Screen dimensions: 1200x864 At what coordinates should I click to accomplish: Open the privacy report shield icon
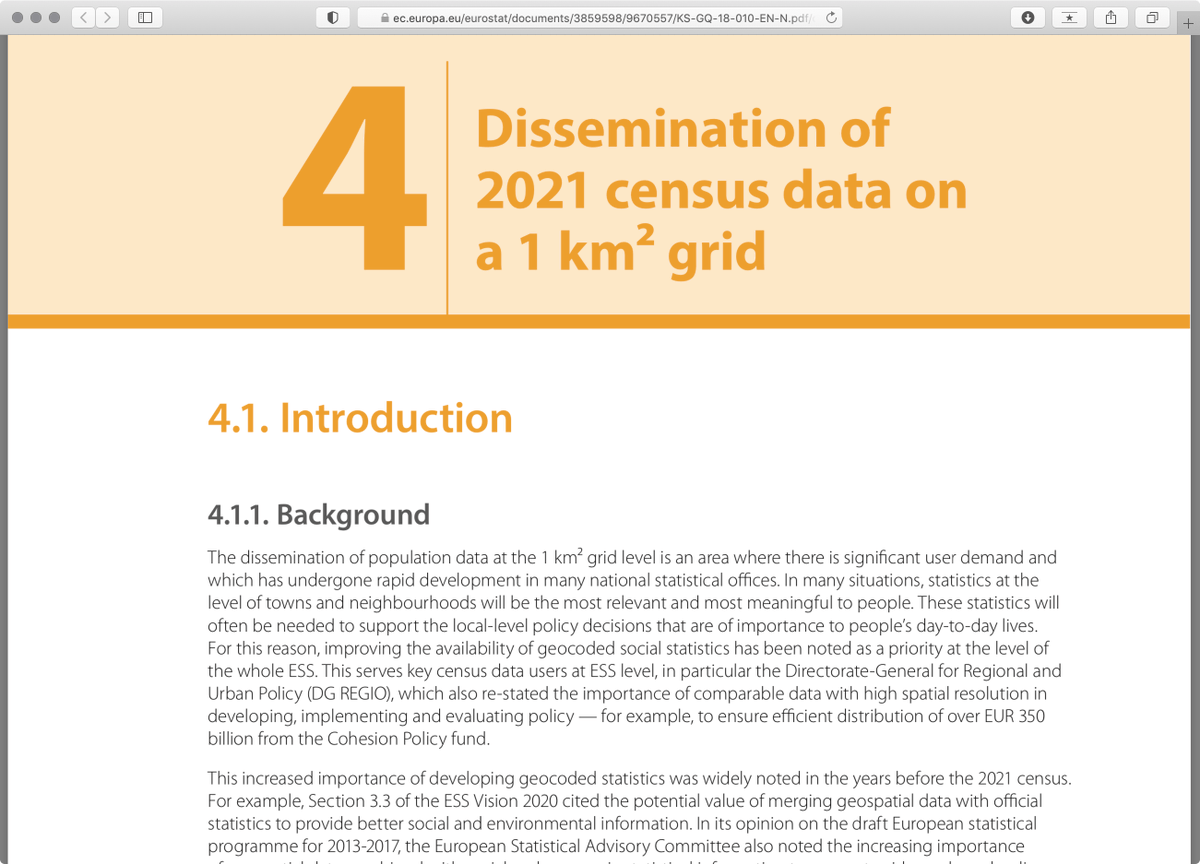pos(332,17)
